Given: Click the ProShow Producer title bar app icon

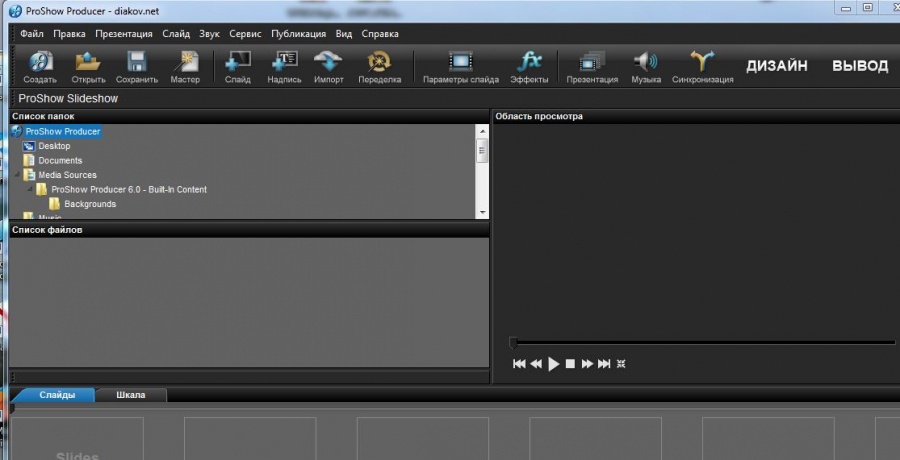Looking at the screenshot, I should point(15,11).
